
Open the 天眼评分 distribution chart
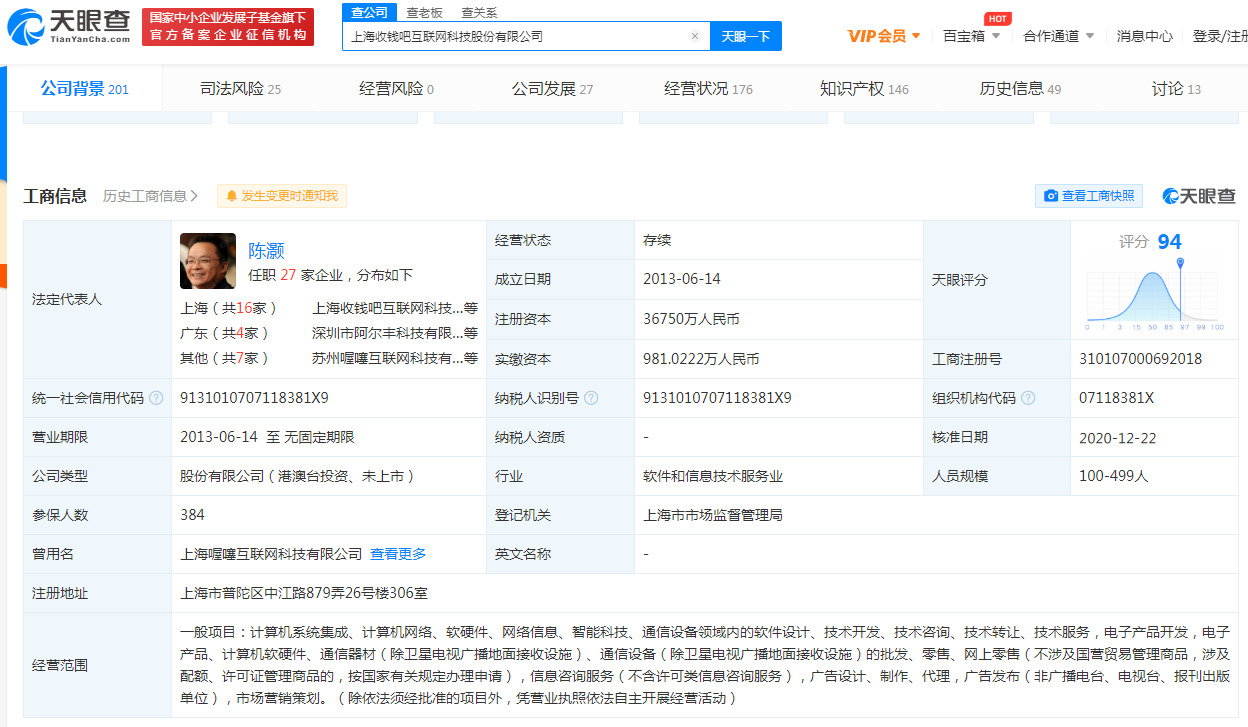point(1155,296)
